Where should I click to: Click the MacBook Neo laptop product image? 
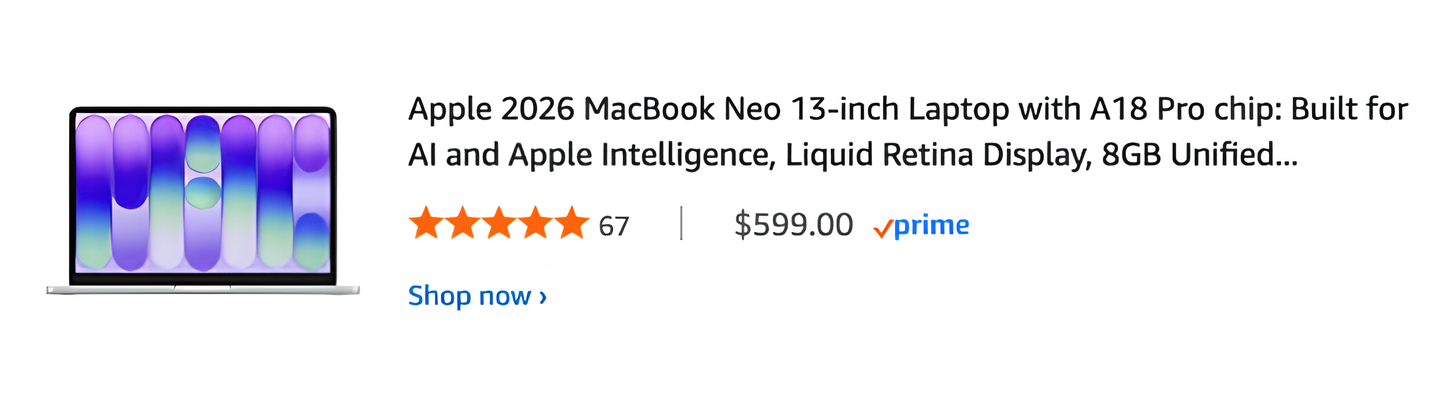click(203, 200)
